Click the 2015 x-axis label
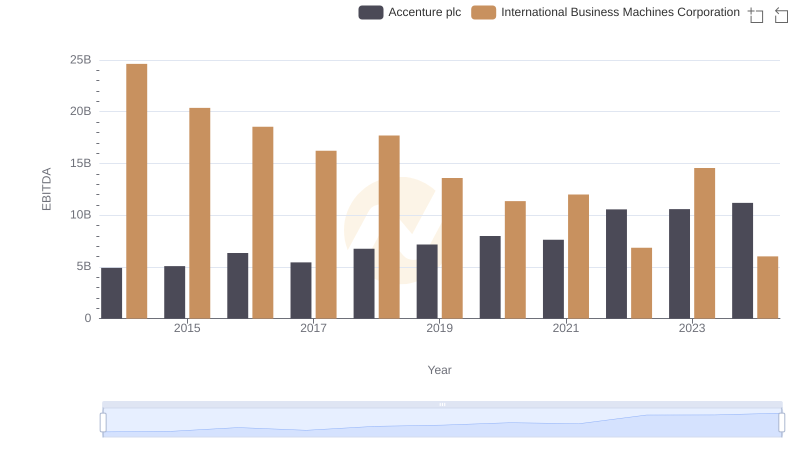Screen dimensions: 800x461 point(187,328)
